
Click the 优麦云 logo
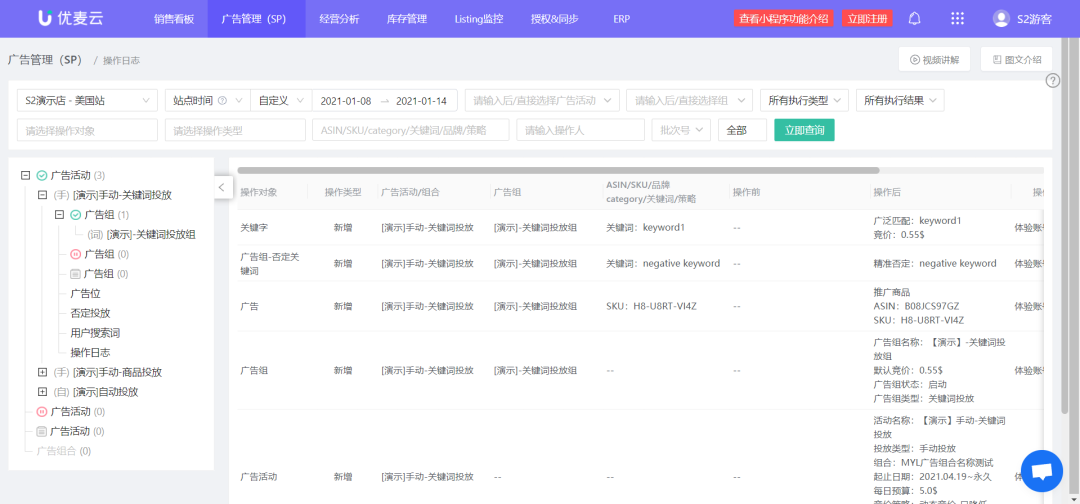pyautogui.click(x=70, y=18)
